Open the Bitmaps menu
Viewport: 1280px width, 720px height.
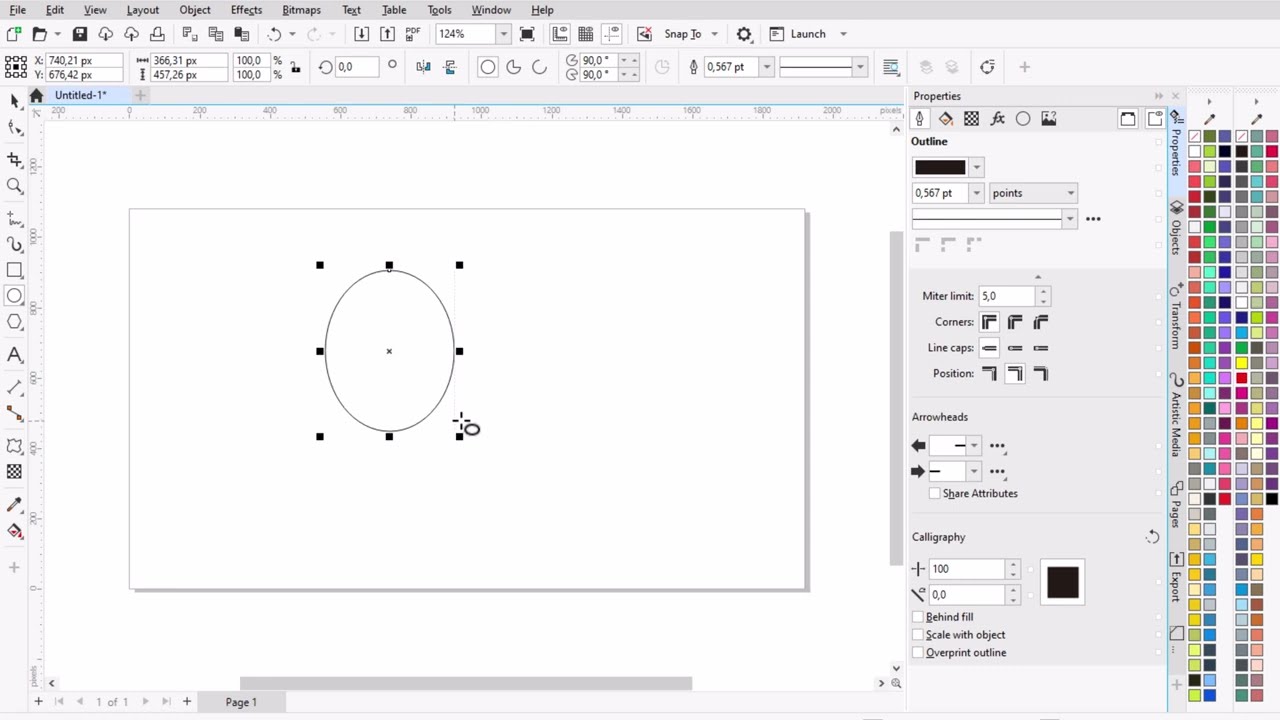[x=301, y=10]
